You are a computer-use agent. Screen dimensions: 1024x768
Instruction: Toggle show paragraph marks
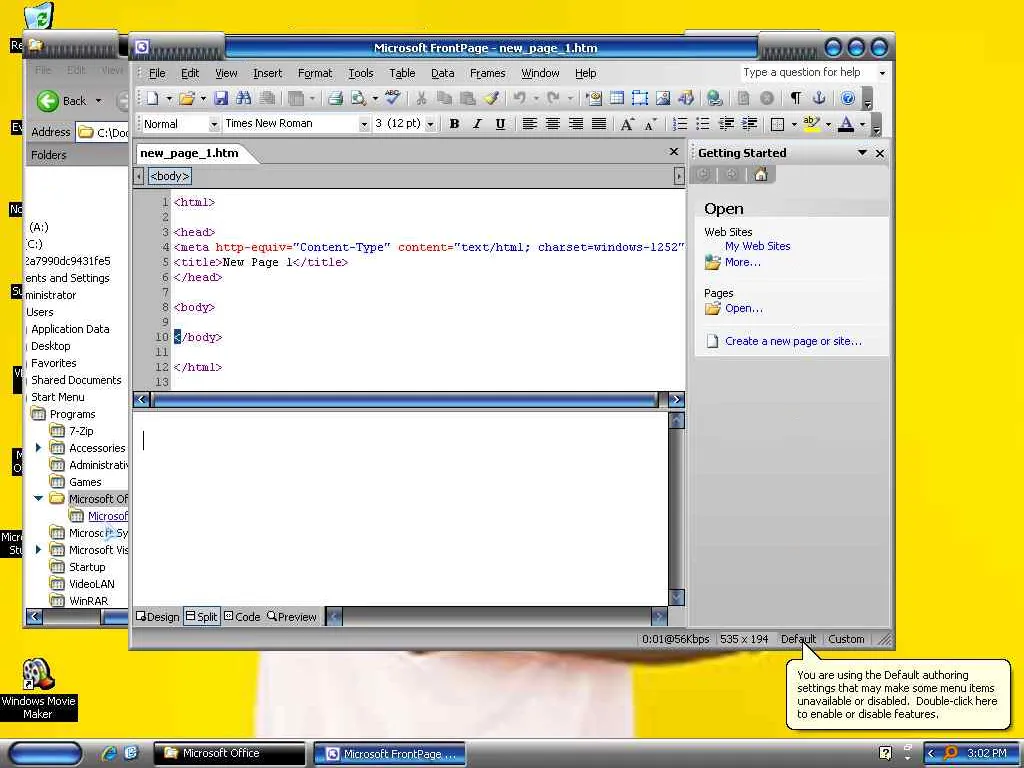795,98
